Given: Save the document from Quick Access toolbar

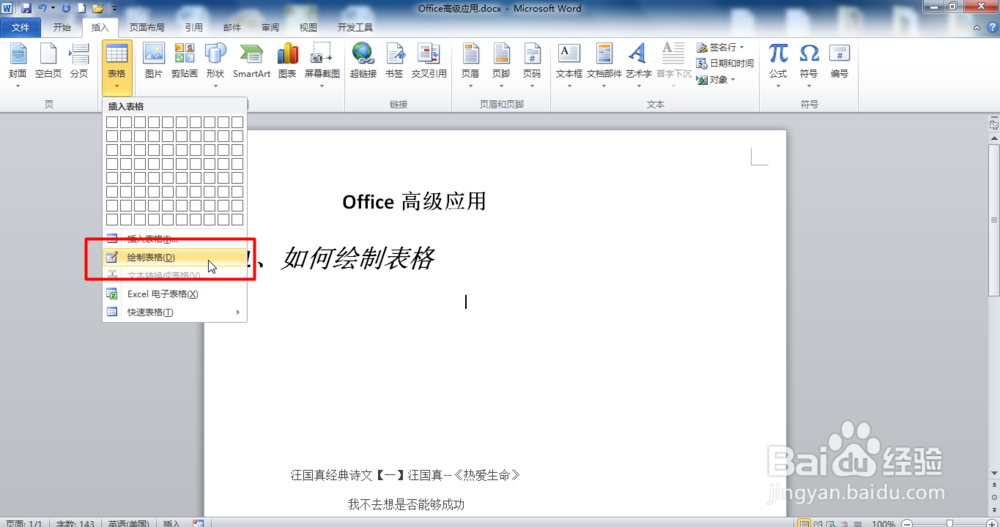Looking at the screenshot, I should tap(26, 8).
